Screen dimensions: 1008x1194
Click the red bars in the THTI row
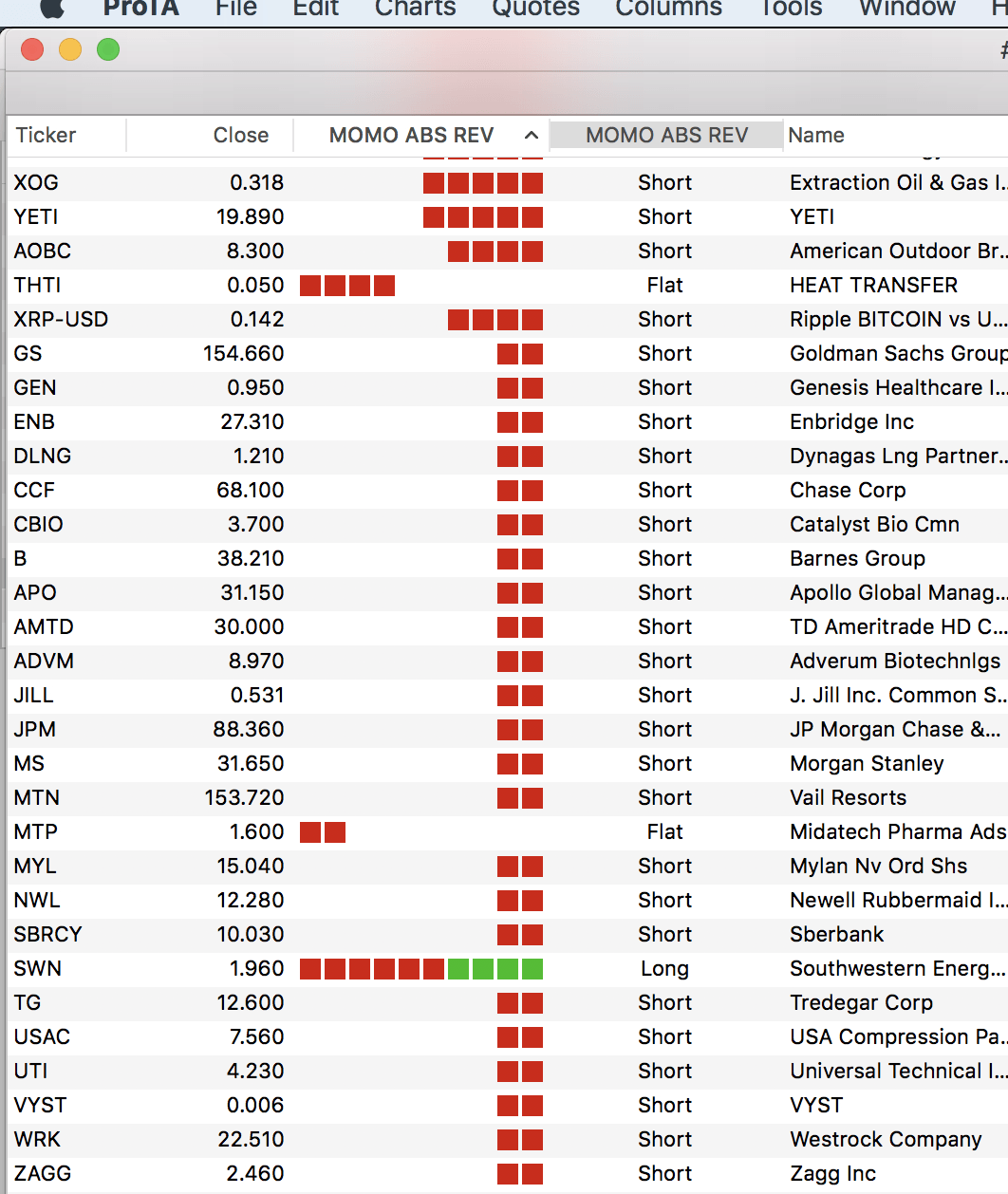tap(347, 286)
